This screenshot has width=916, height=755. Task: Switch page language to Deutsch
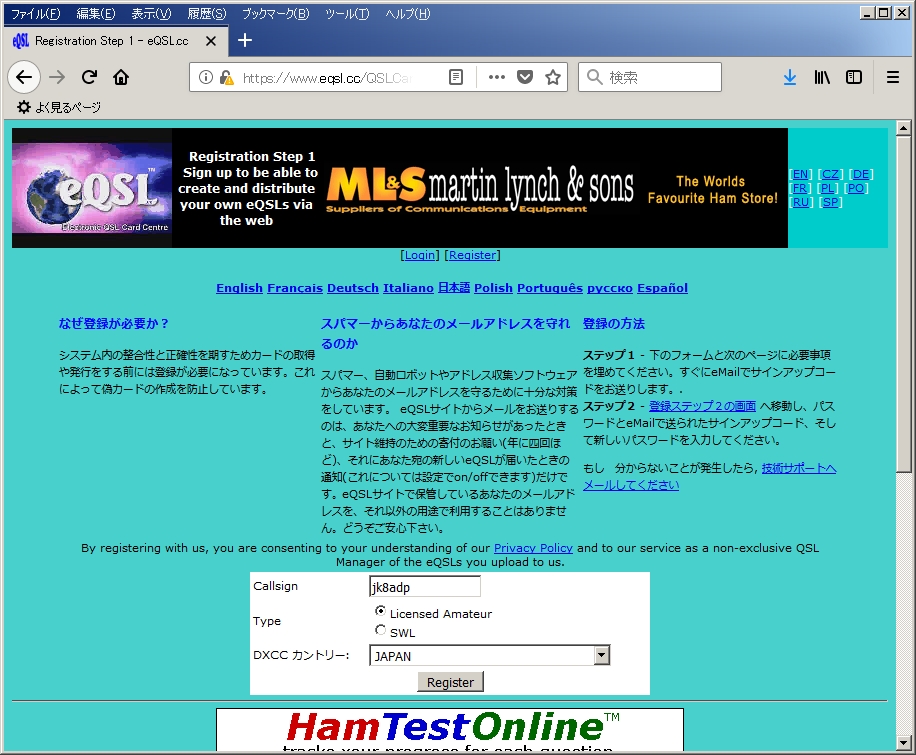pos(353,288)
